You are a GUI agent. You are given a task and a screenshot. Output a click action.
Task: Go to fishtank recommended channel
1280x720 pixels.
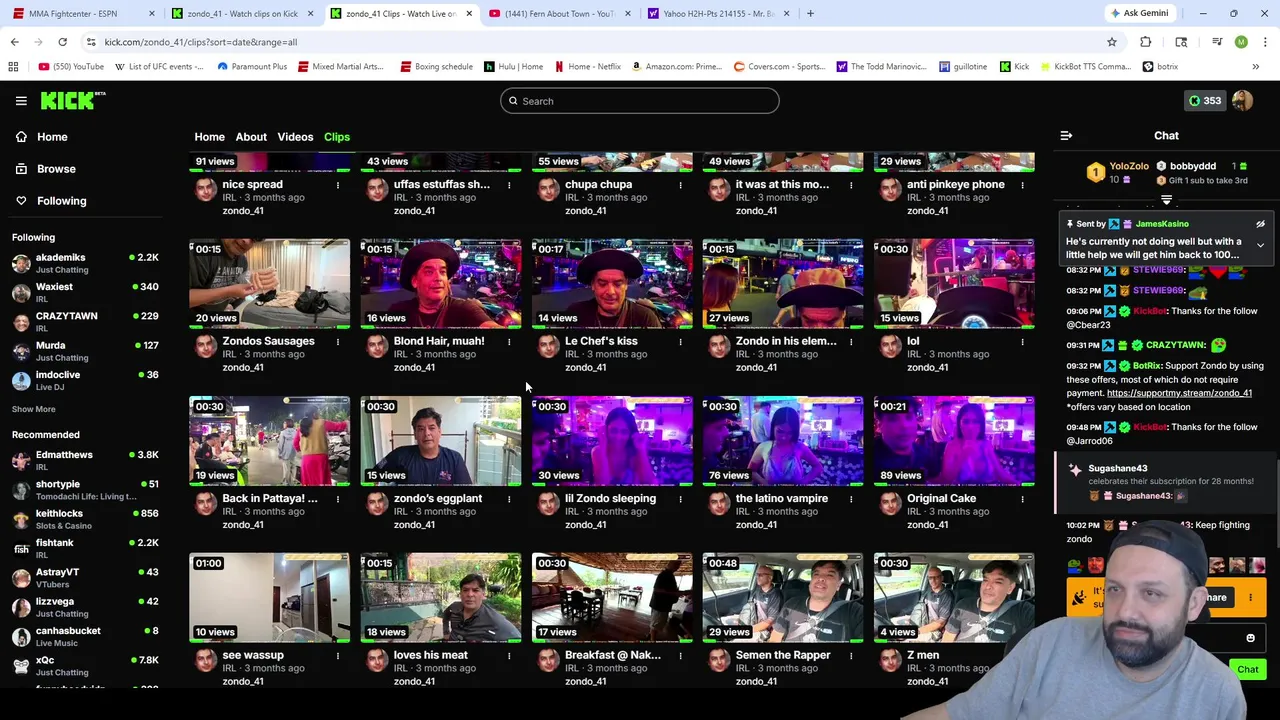(x=84, y=548)
